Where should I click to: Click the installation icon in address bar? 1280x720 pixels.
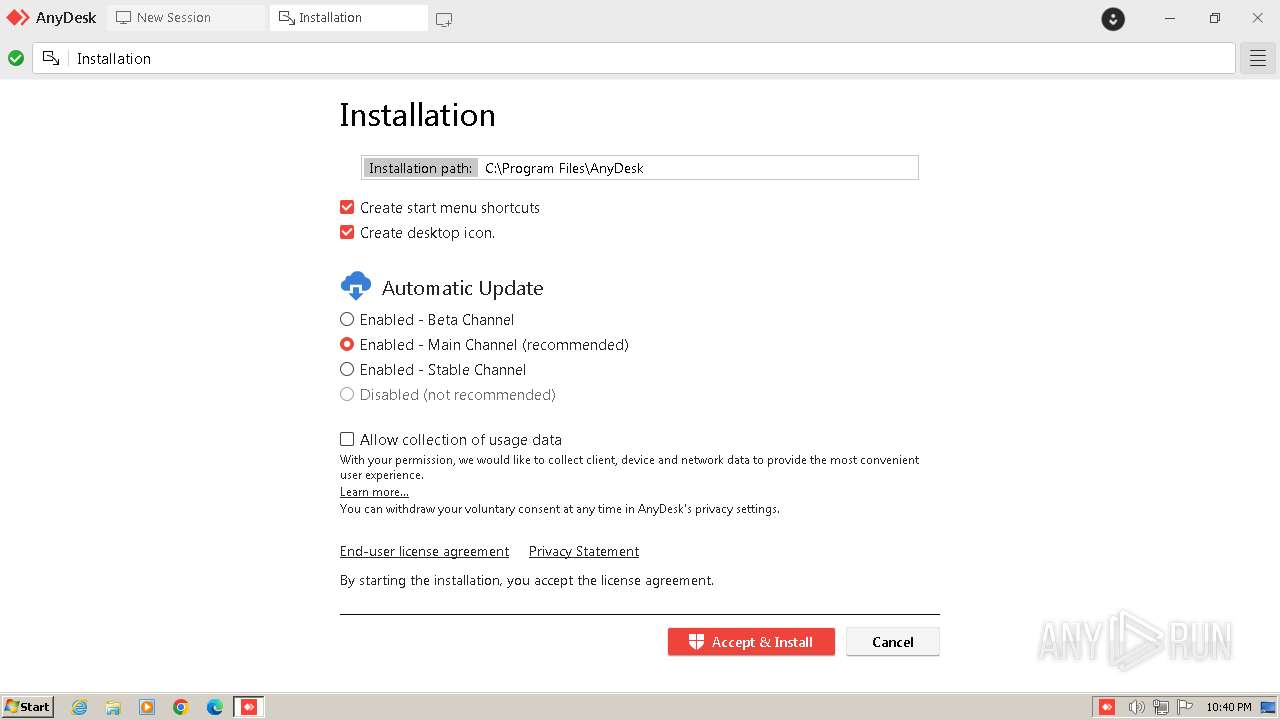(x=51, y=58)
